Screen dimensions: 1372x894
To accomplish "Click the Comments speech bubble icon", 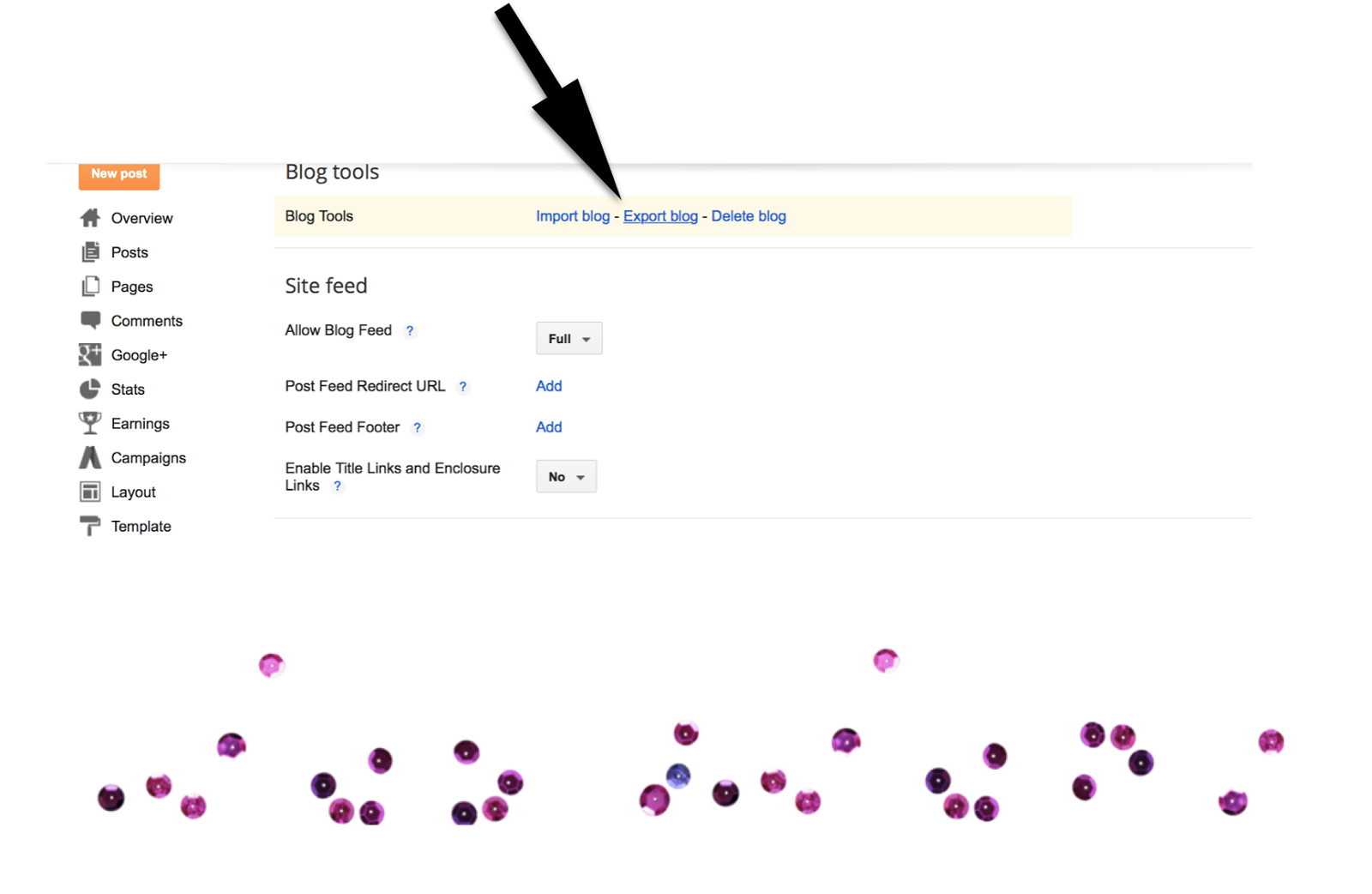I will coord(90,320).
